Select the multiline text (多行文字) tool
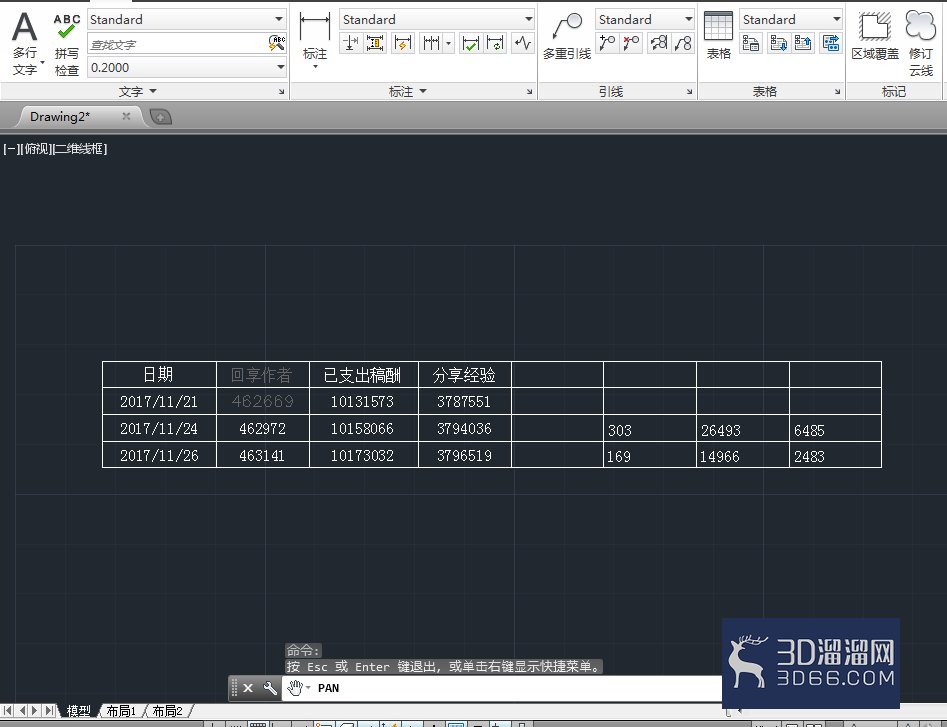Image resolution: width=947 pixels, height=727 pixels. click(x=24, y=42)
